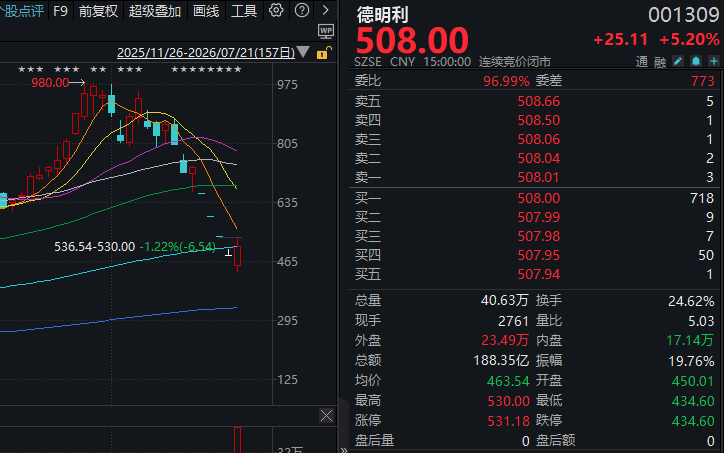Select 买四 price 507.95

click(538, 255)
